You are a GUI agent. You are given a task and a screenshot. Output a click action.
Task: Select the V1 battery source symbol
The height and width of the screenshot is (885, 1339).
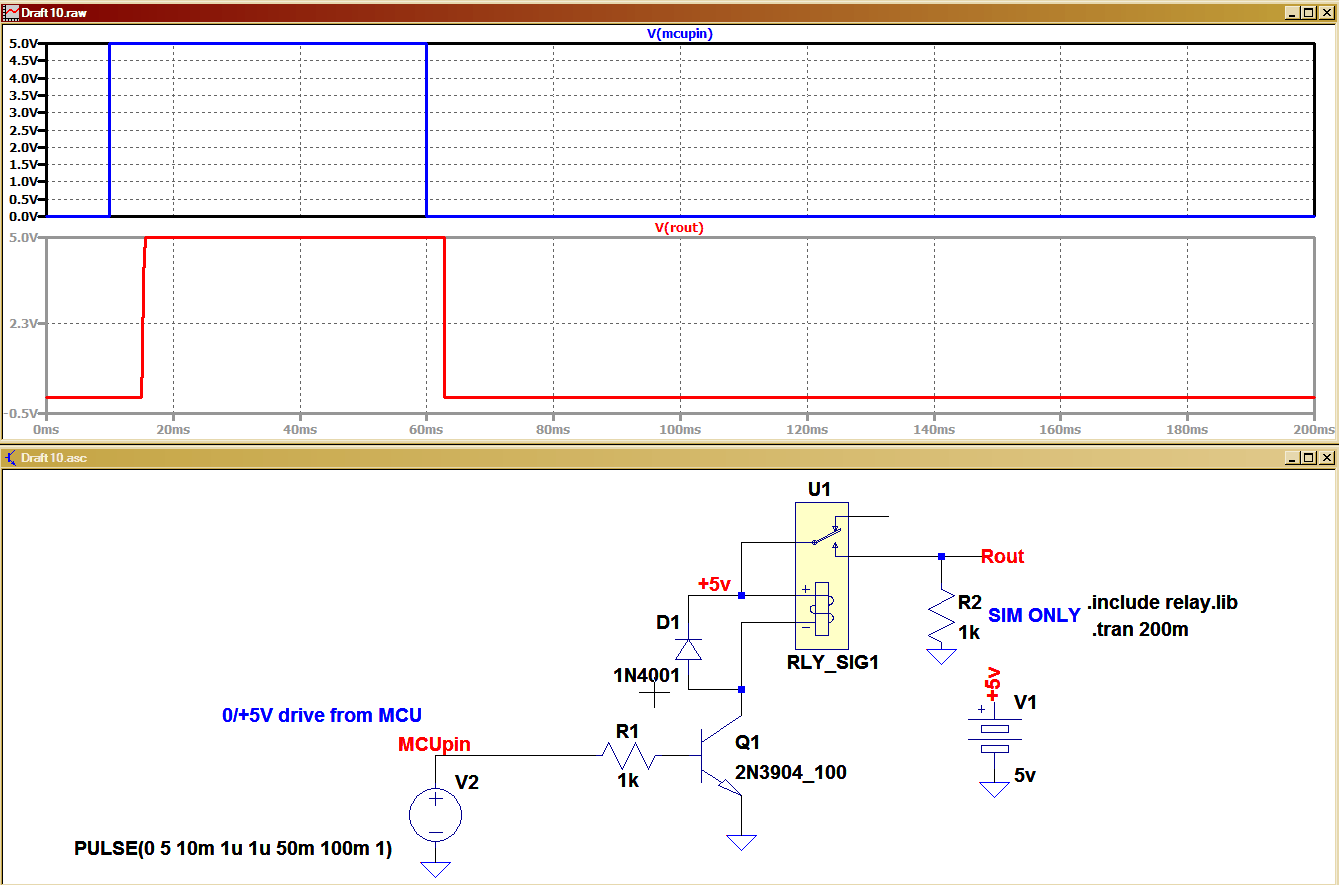coord(994,734)
